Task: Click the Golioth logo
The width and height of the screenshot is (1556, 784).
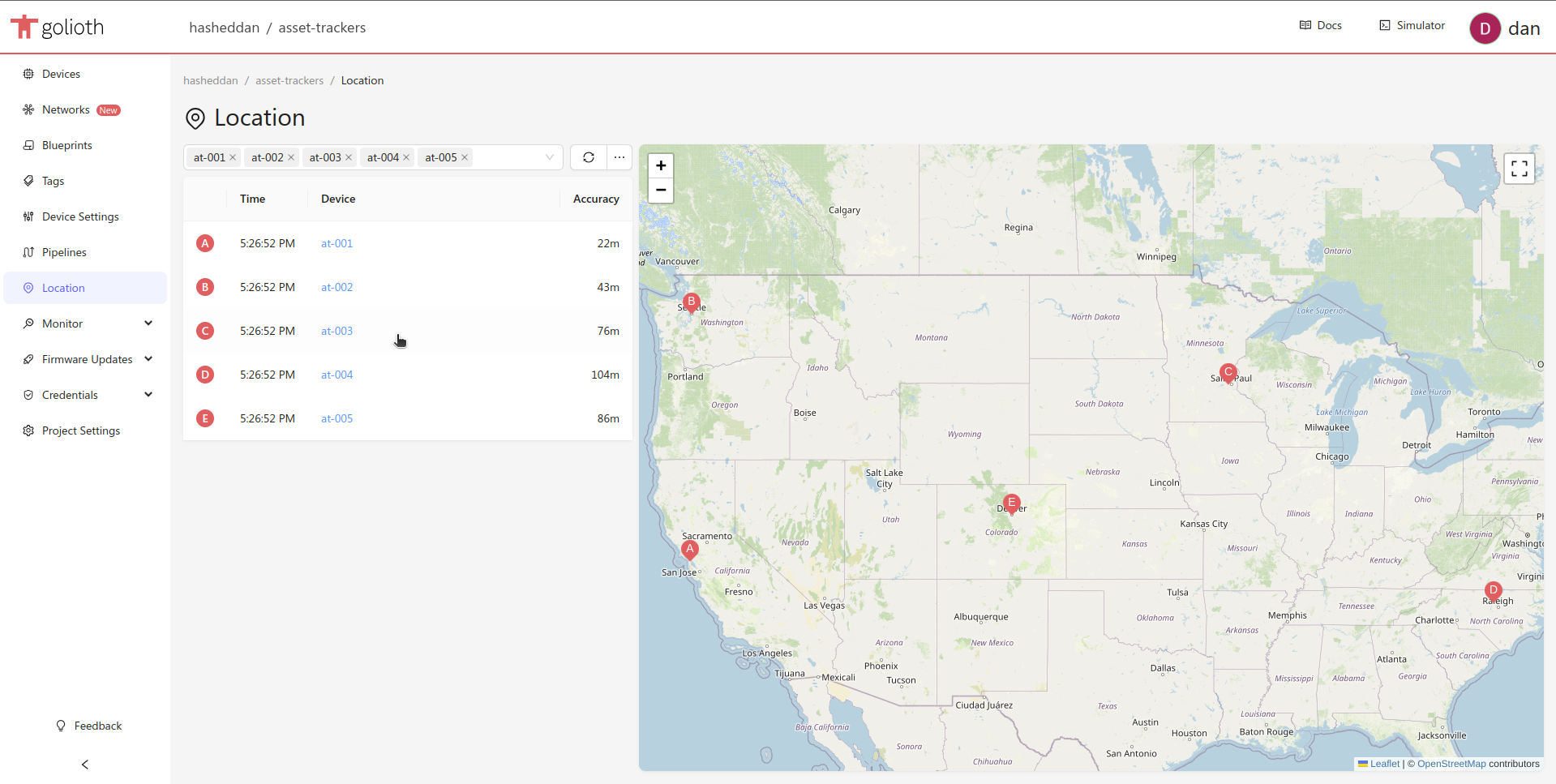Action: coord(57,27)
